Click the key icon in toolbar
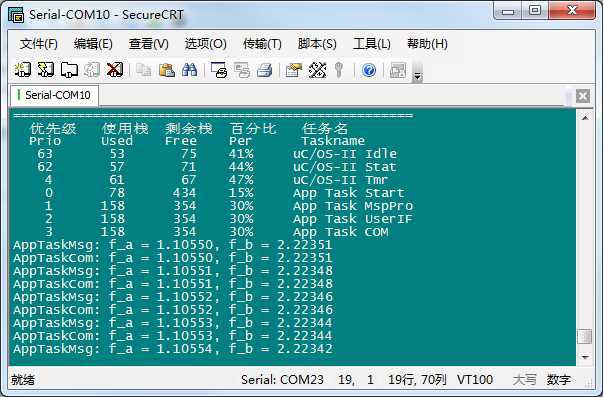The width and height of the screenshot is (603, 397). pyautogui.click(x=339, y=70)
